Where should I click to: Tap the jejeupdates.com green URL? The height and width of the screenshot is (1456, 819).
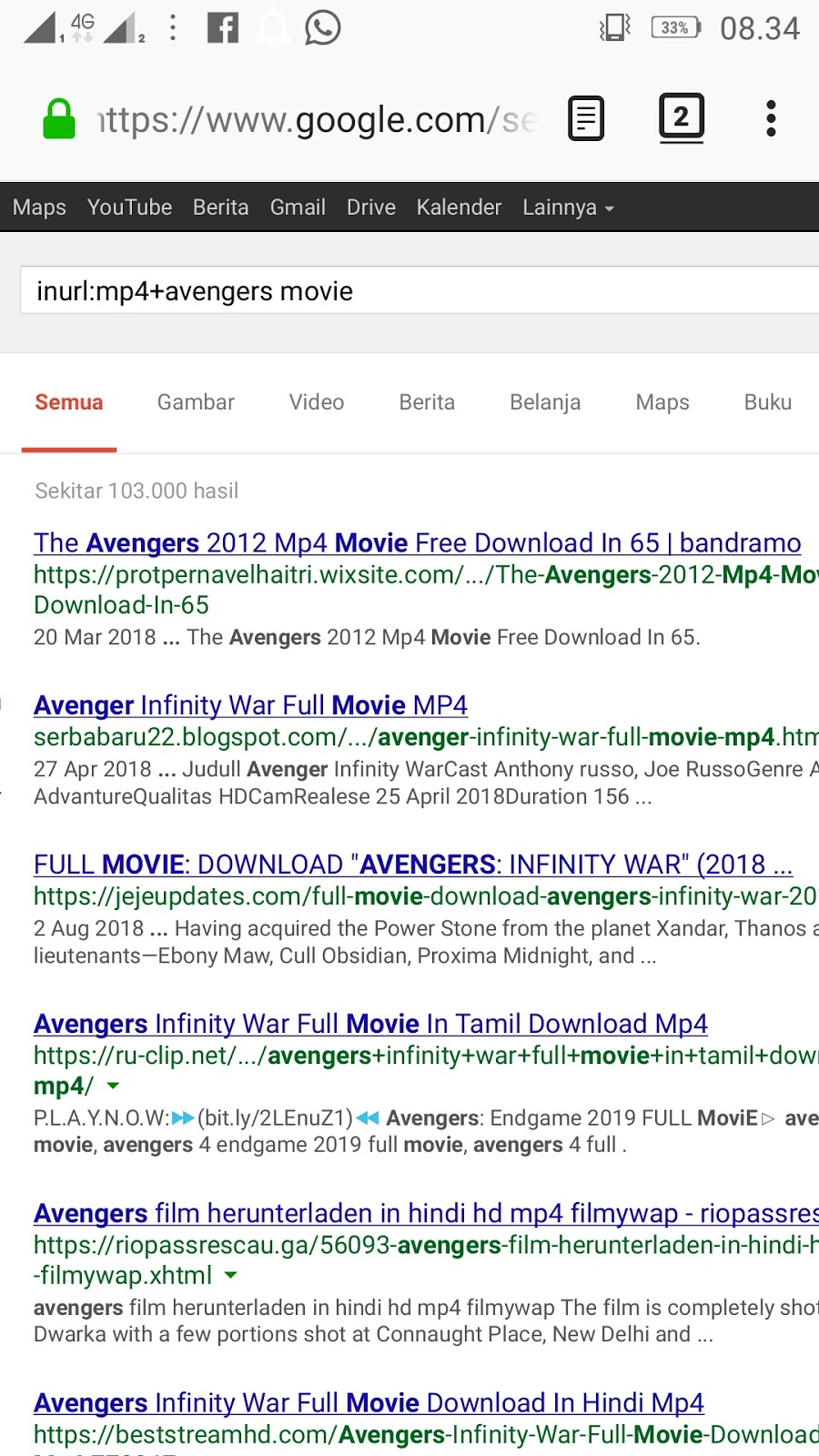426,896
